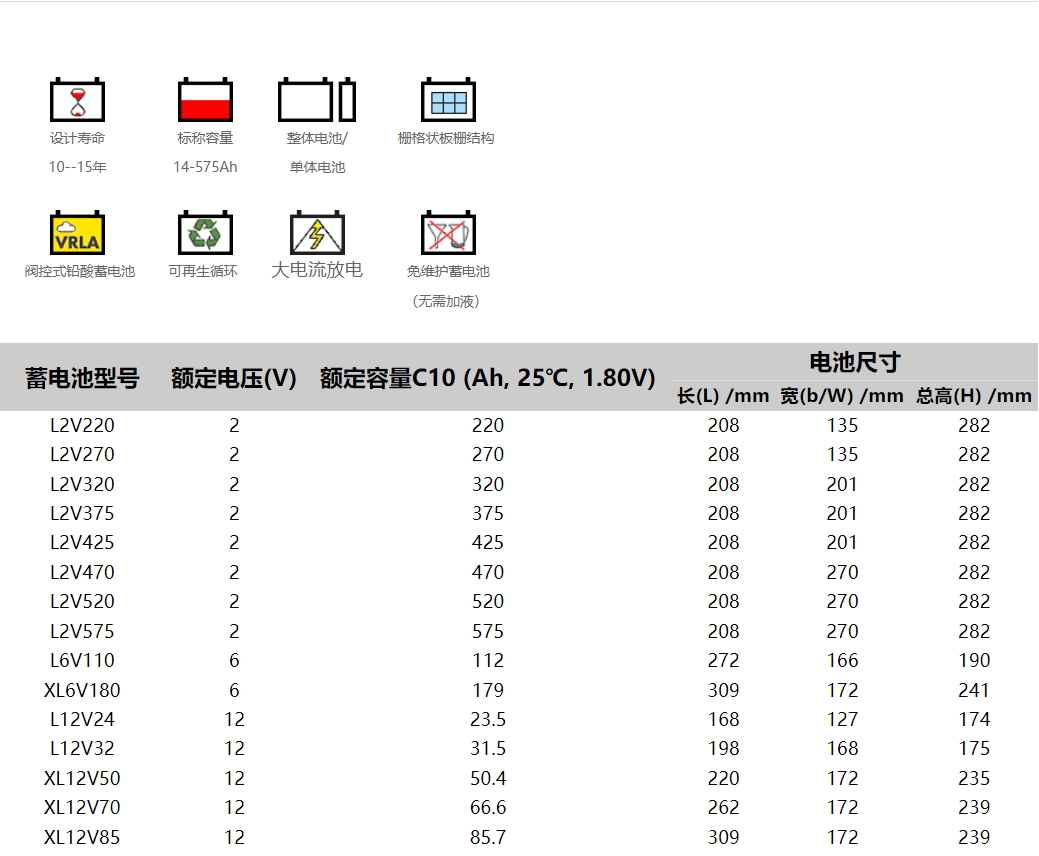Click the text 14-575Ah

pos(205,167)
